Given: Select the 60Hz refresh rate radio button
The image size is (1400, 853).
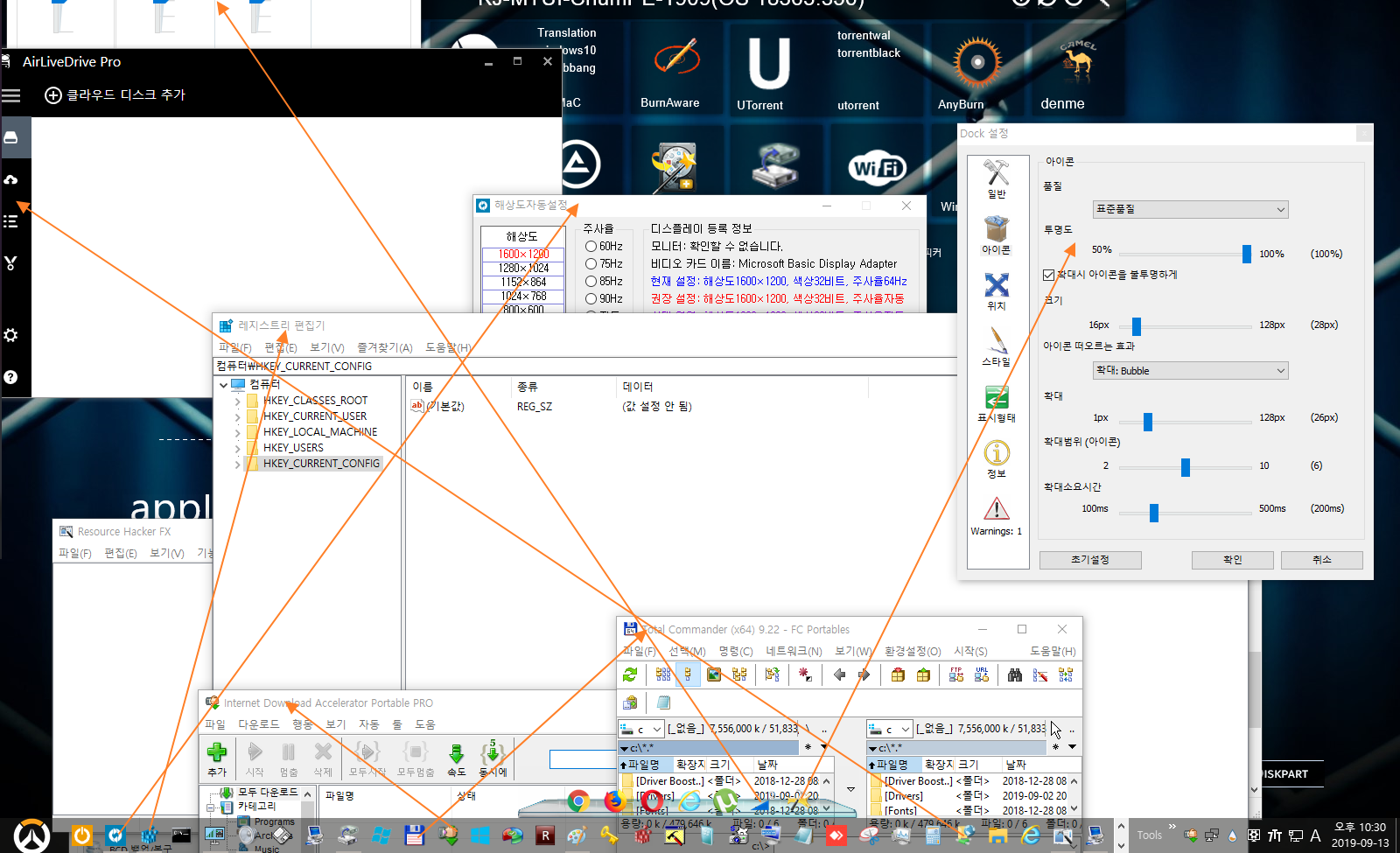Looking at the screenshot, I should click(x=591, y=247).
